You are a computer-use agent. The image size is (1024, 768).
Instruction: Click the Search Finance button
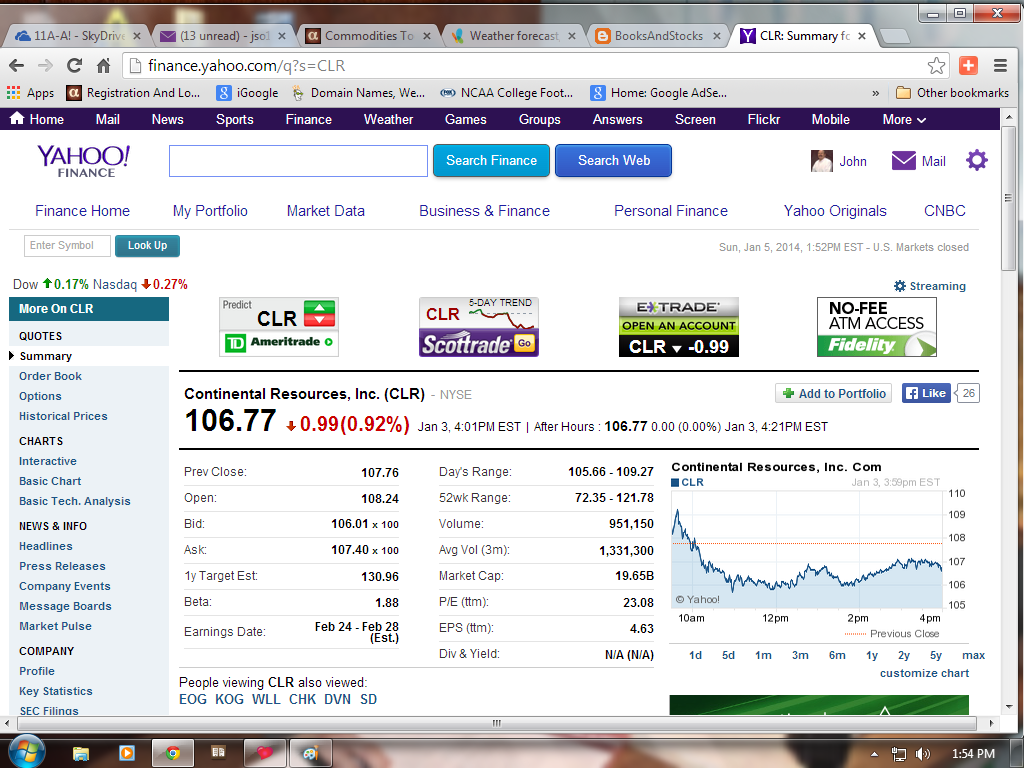491,161
